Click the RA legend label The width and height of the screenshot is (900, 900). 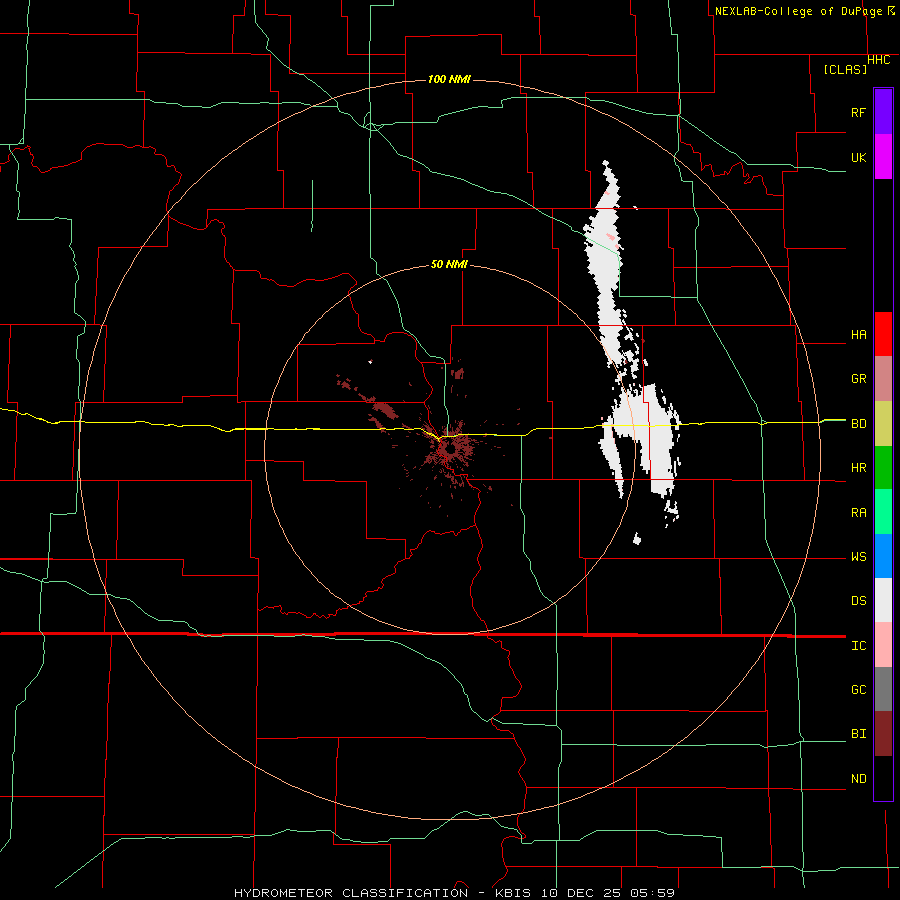coord(858,513)
